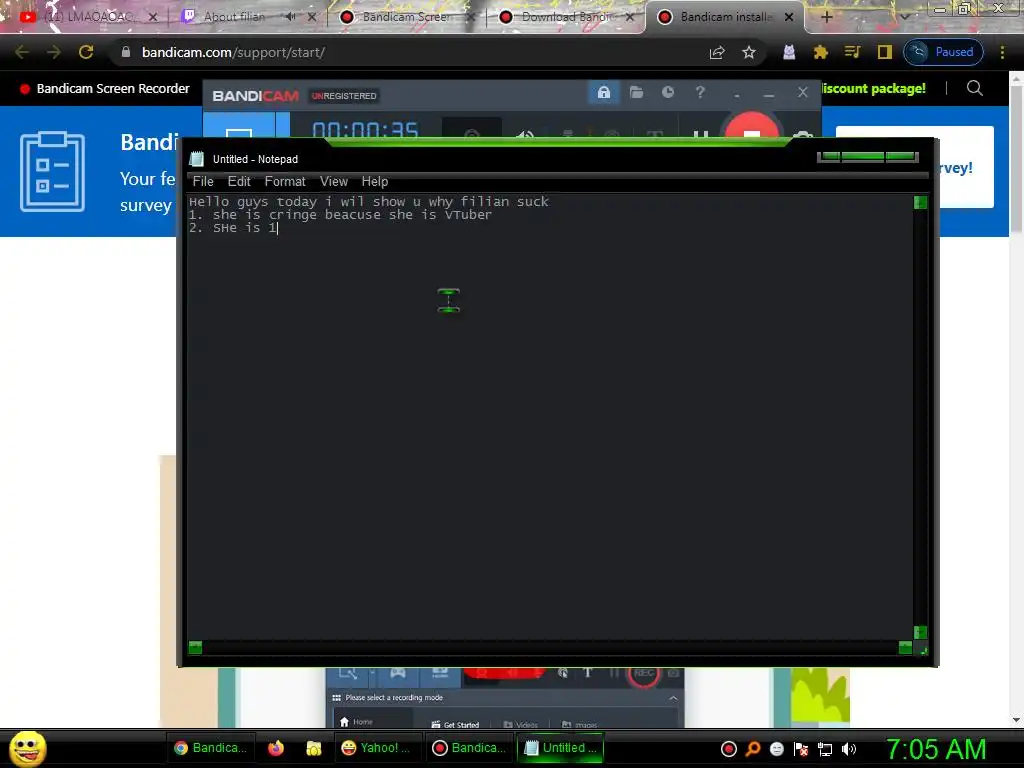Click the Notepad horizontal scrollbar right arrow
This screenshot has width=1024, height=768.
click(x=905, y=647)
